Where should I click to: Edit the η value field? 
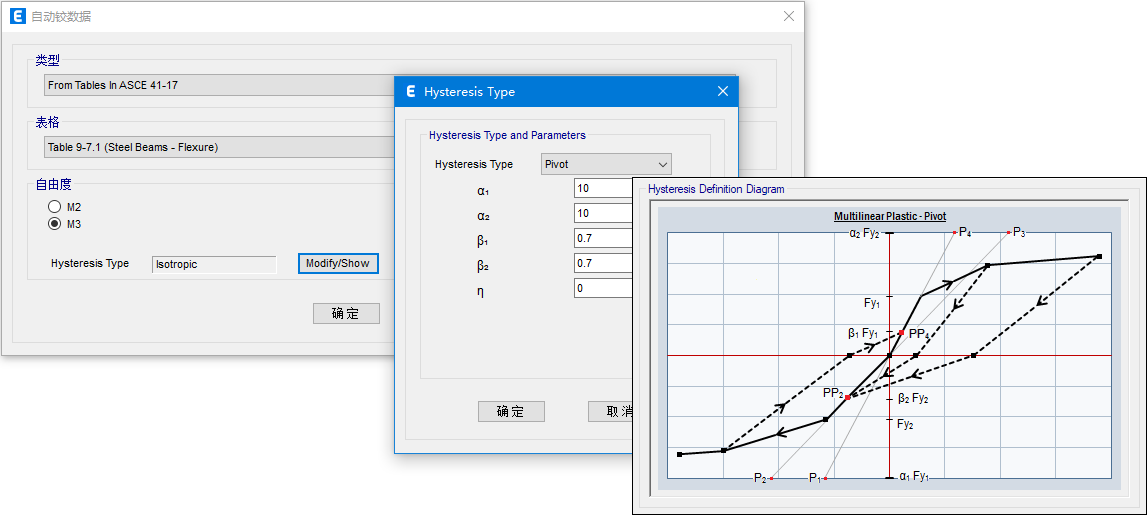(603, 288)
